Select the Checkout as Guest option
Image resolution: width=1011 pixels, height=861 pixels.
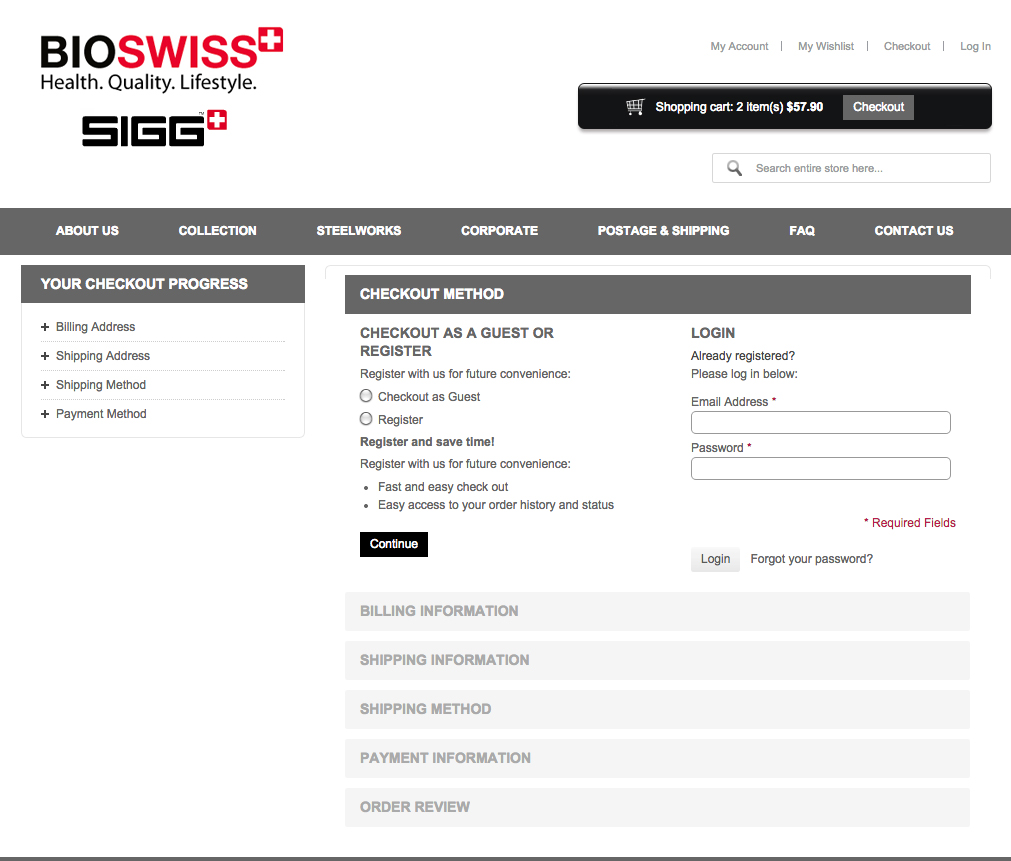(x=366, y=396)
